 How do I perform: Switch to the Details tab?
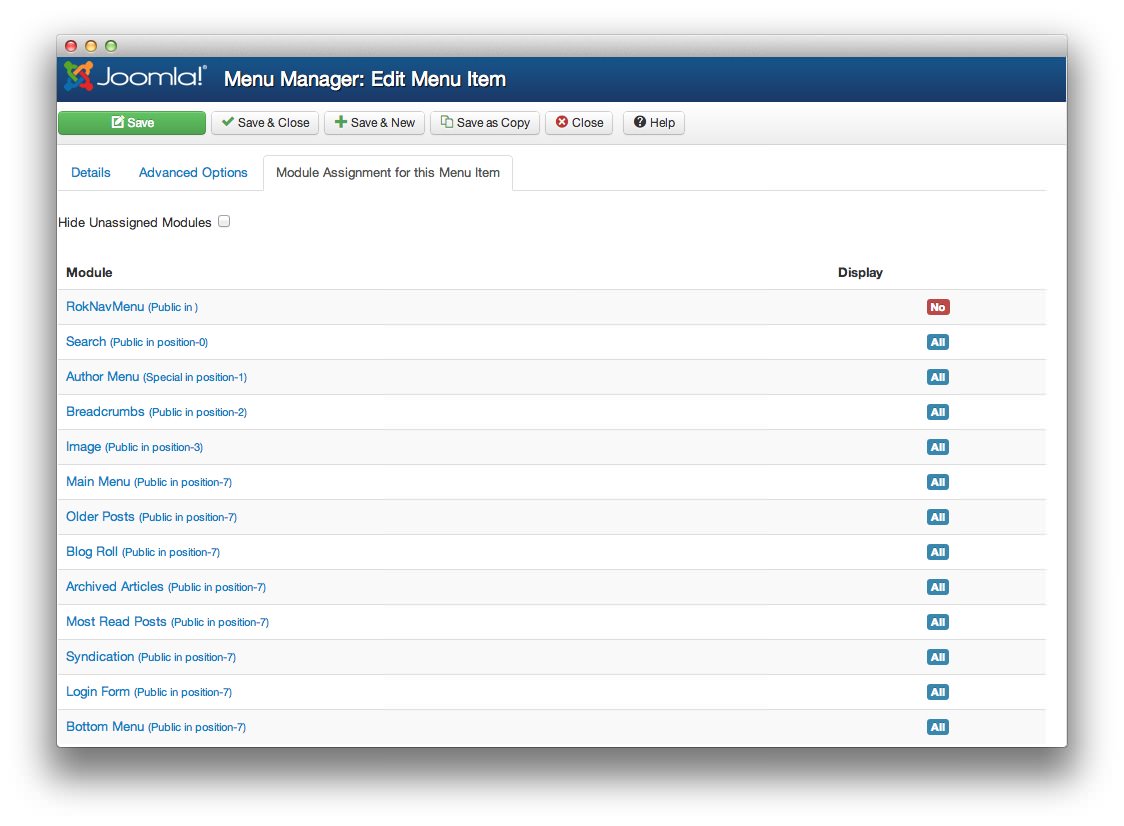pos(90,172)
